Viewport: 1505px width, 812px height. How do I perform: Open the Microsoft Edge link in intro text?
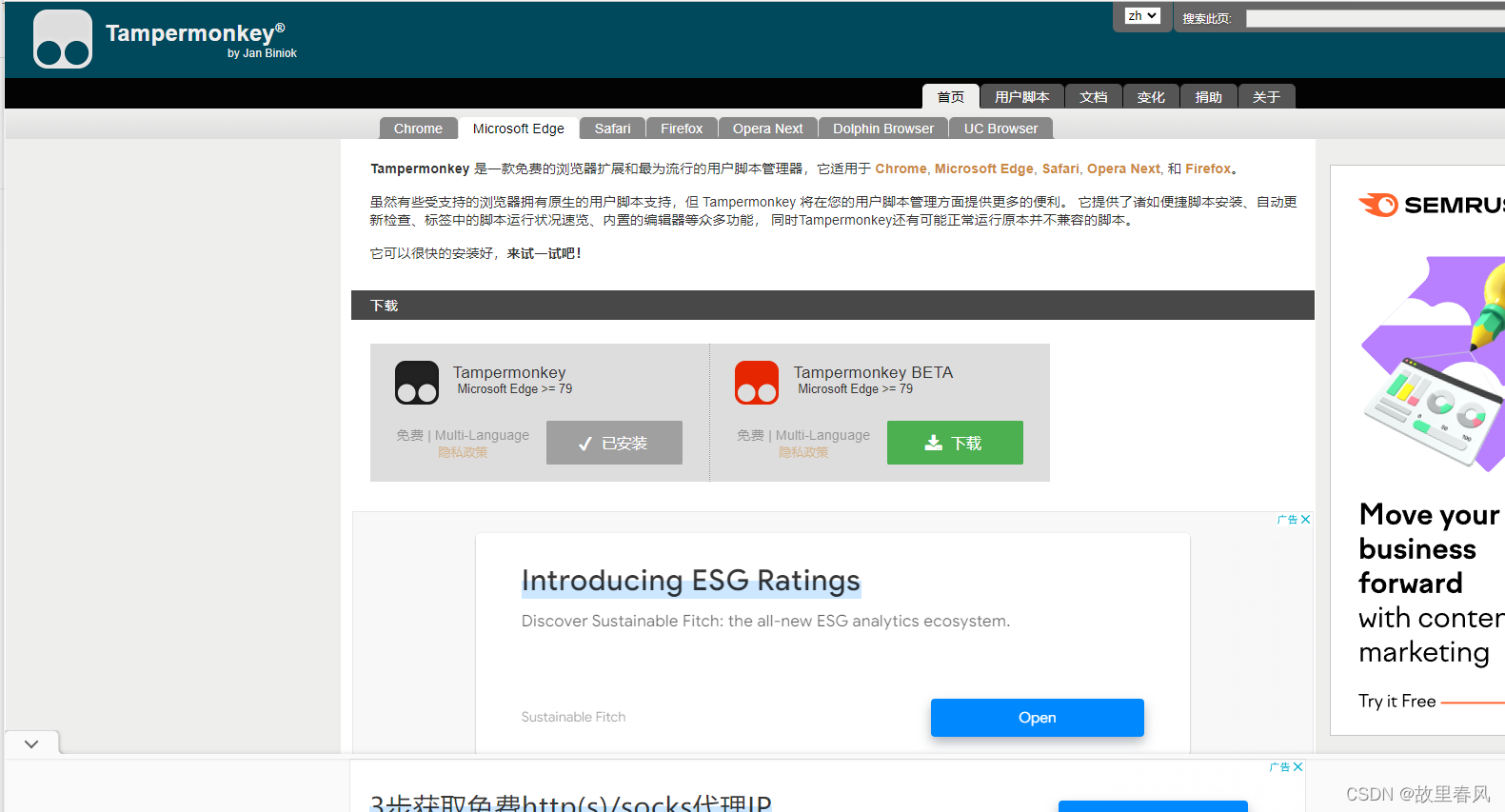click(983, 168)
